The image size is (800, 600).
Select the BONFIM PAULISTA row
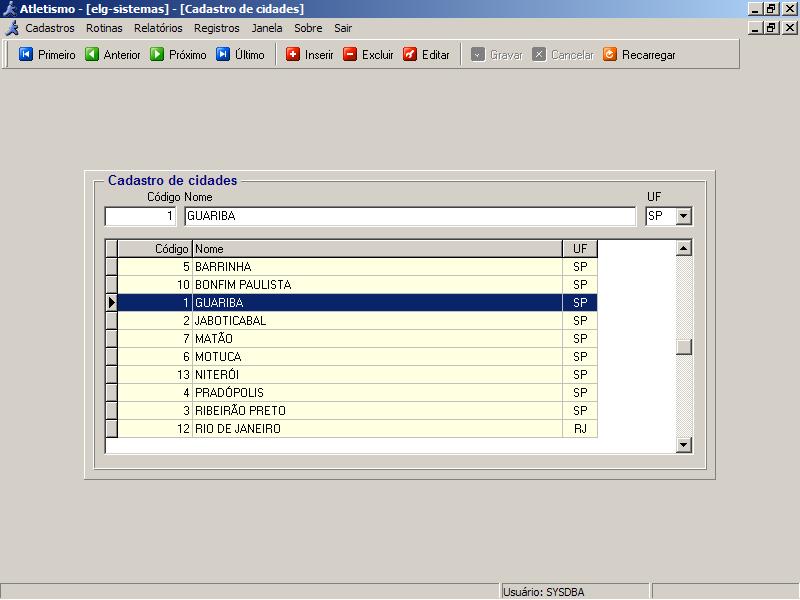(352, 285)
